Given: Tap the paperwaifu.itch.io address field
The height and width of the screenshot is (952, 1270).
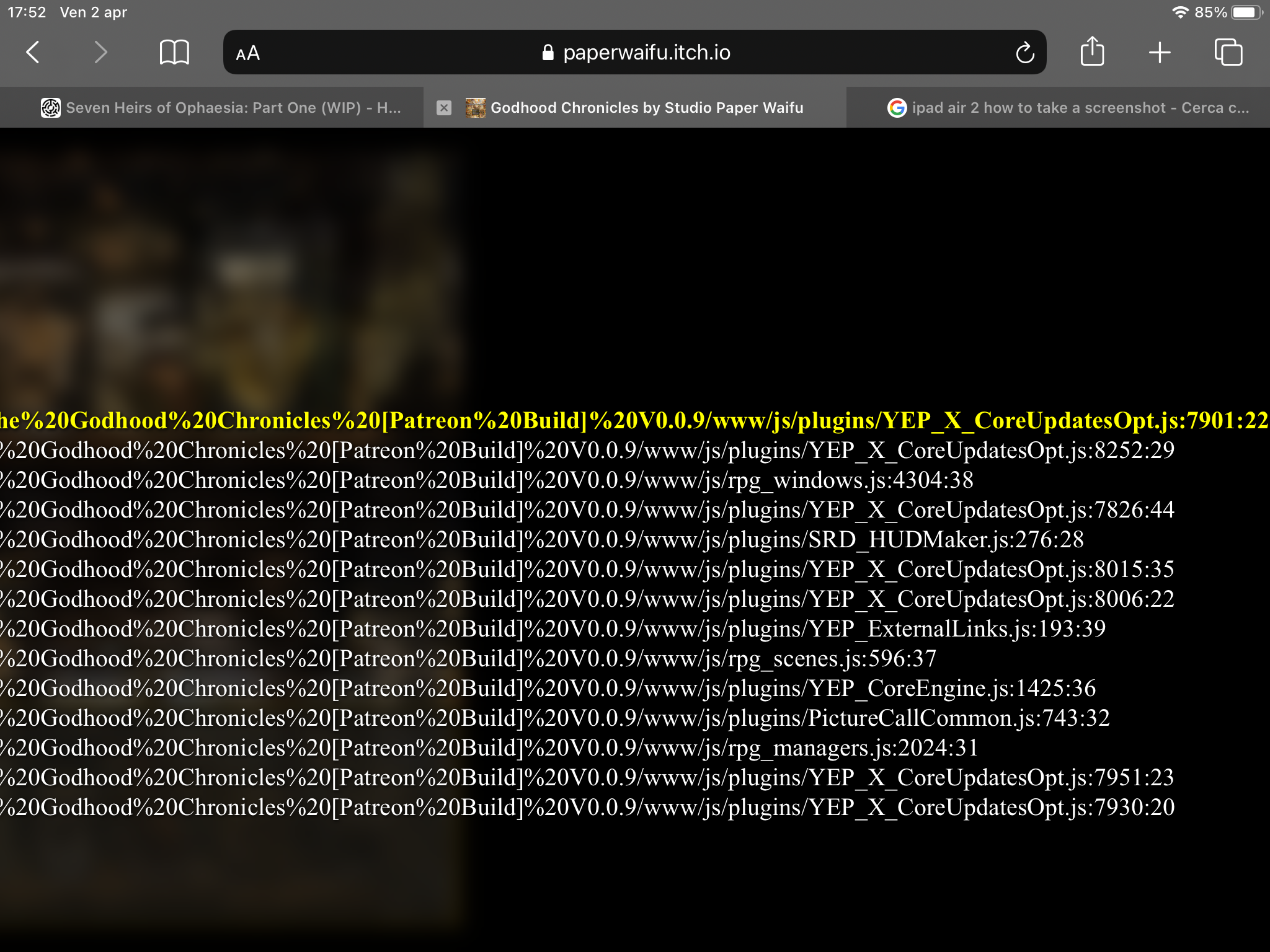Looking at the screenshot, I should [x=635, y=53].
